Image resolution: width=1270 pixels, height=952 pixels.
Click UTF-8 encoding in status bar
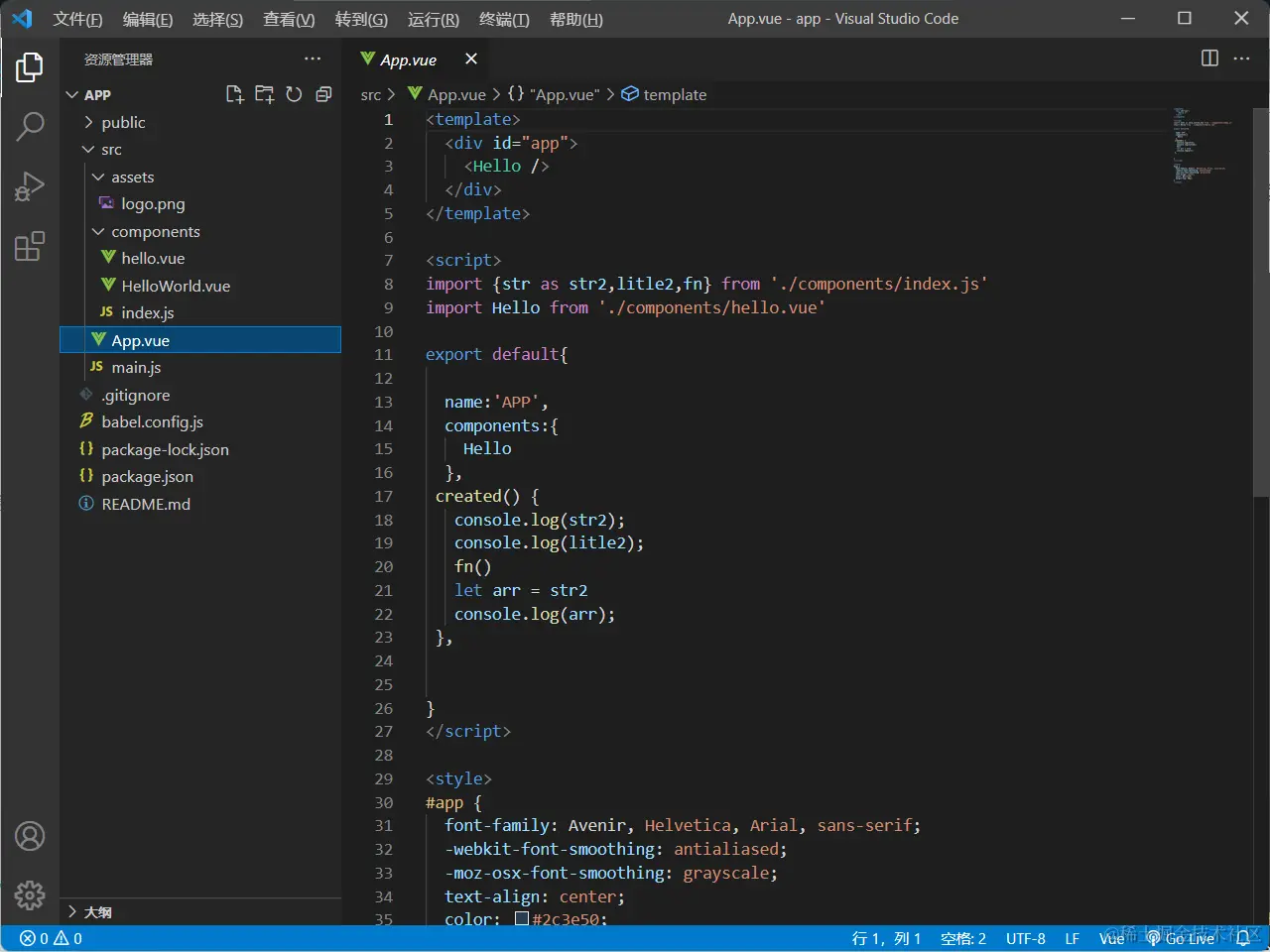[1025, 938]
